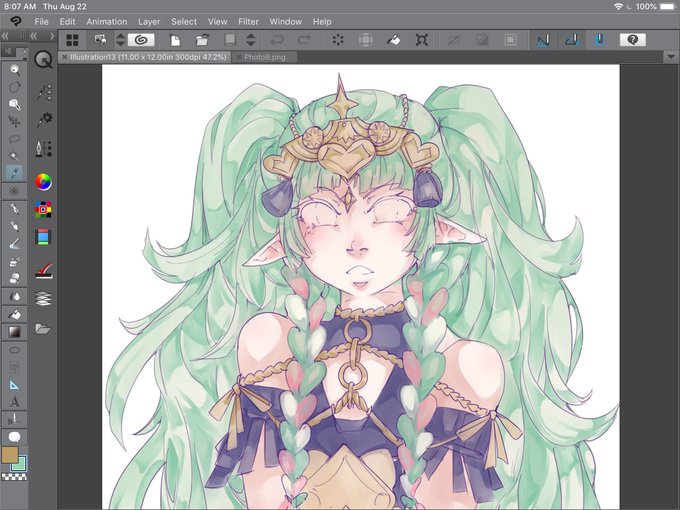Select the Balloon tool

(15, 437)
